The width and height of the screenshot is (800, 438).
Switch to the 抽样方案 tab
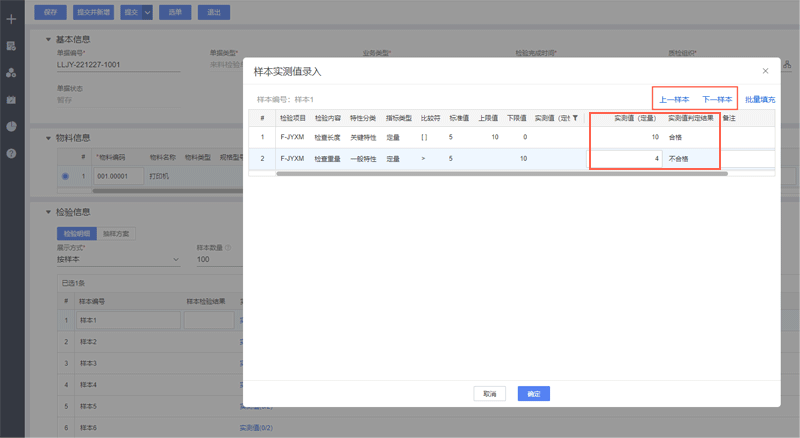(x=116, y=234)
